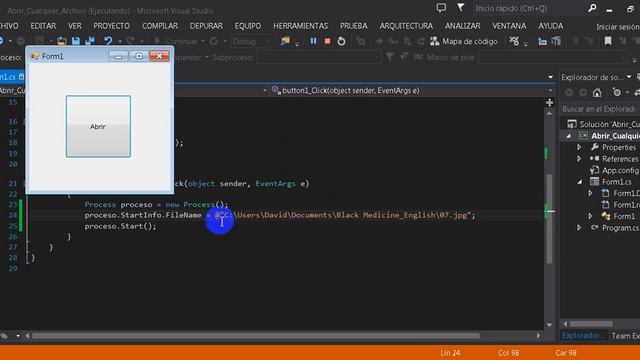This screenshot has width=640, height=360.
Task: Open file from the toolbar folder icon
Action: (62, 41)
